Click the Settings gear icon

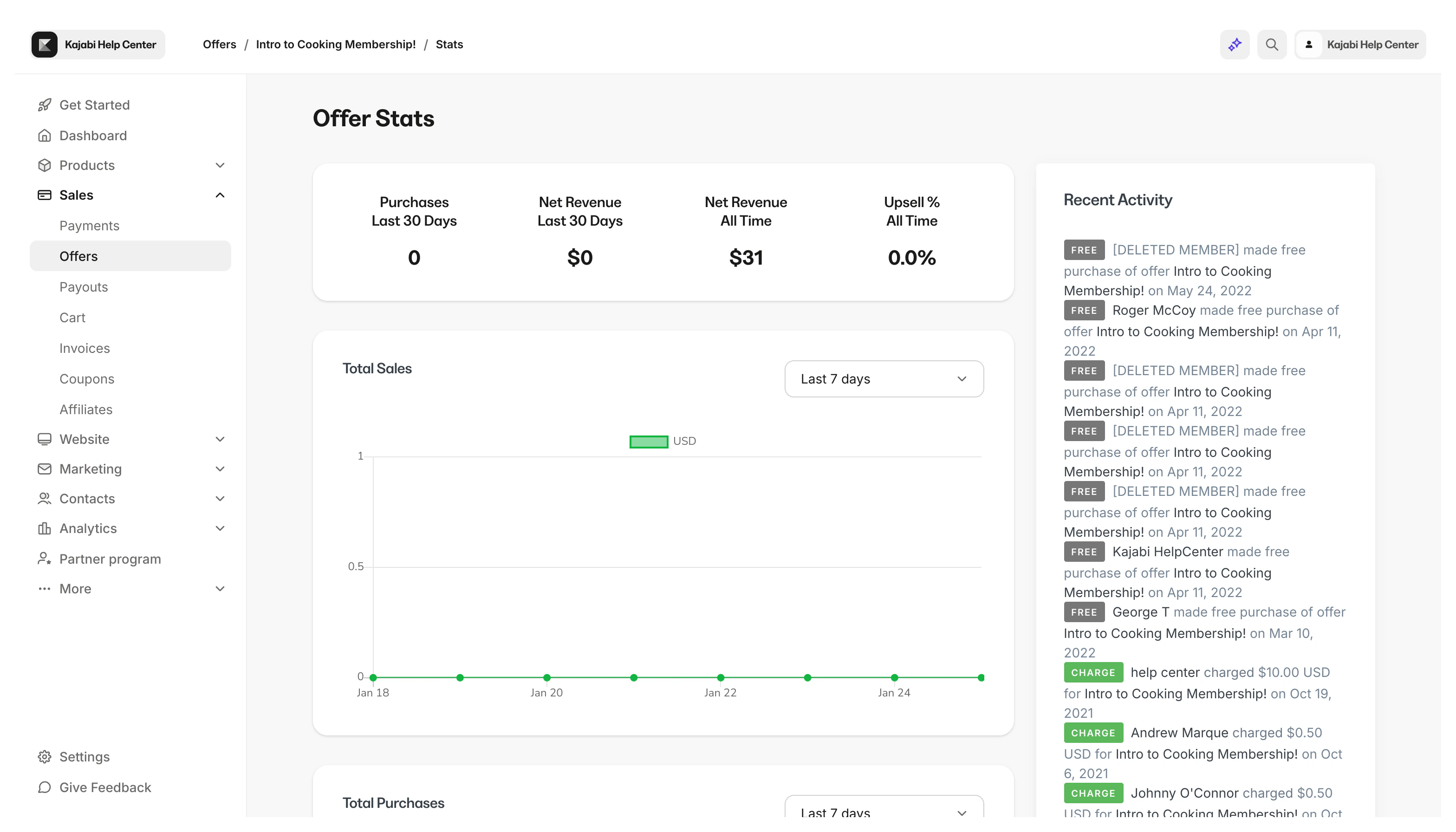coord(45,757)
